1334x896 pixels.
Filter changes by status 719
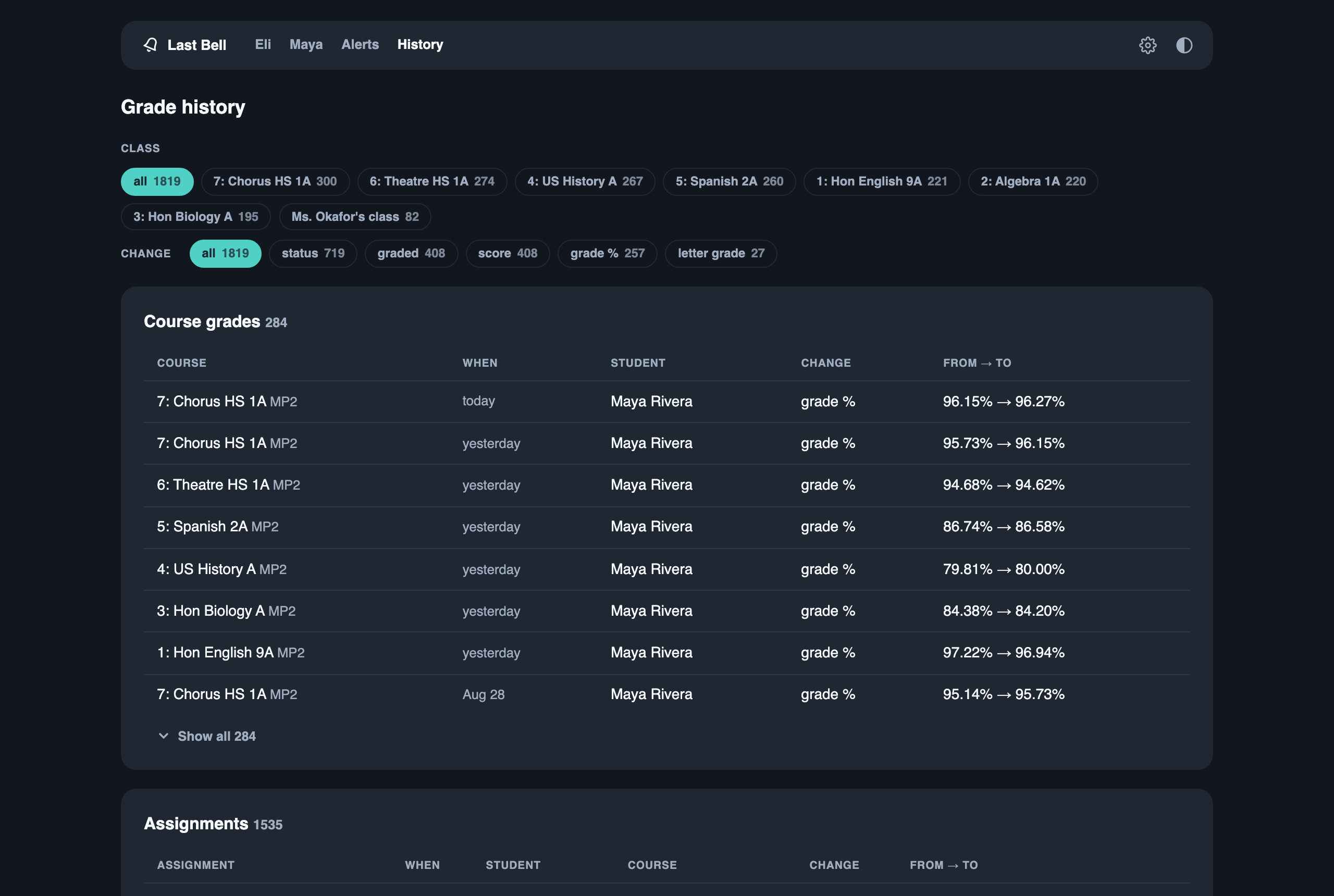point(313,253)
